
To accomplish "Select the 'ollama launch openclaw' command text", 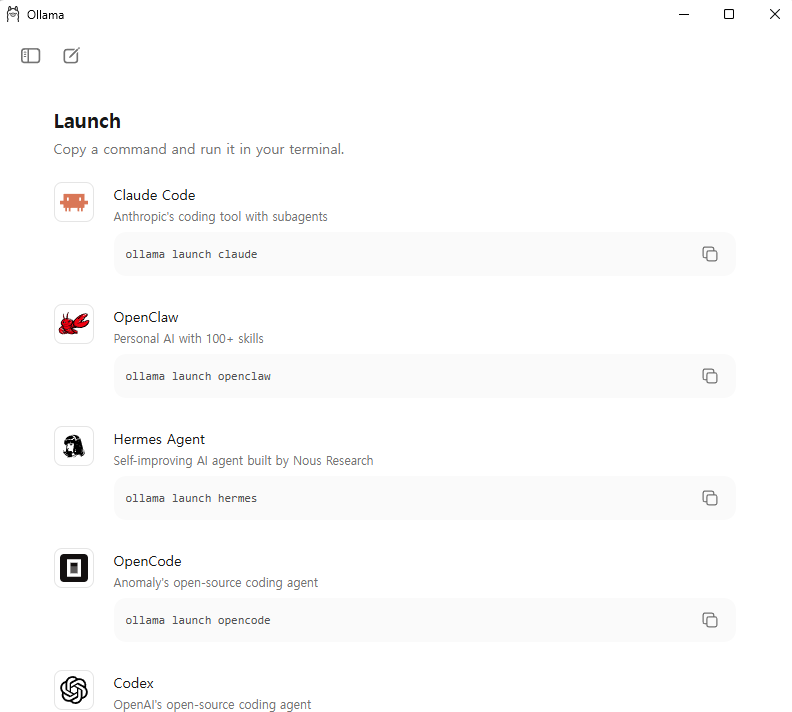I will [x=198, y=376].
